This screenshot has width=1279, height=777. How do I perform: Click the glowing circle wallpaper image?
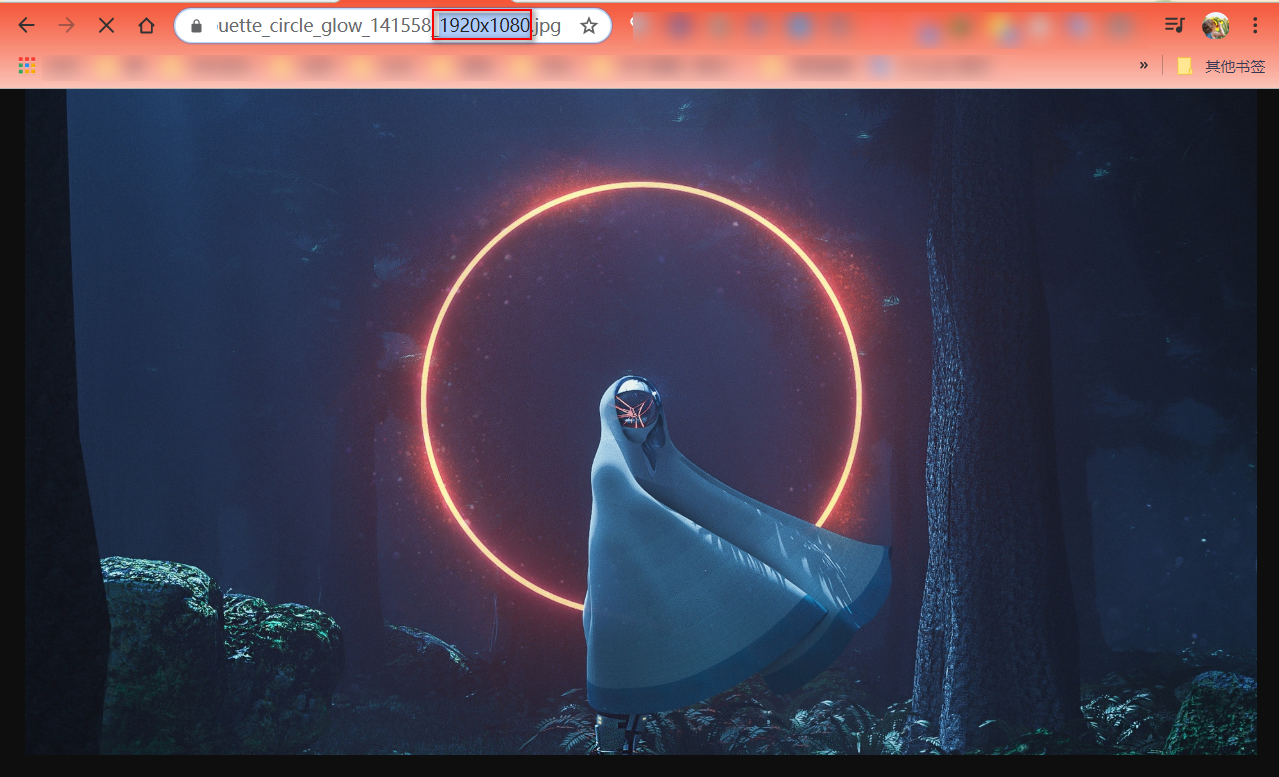click(x=641, y=421)
